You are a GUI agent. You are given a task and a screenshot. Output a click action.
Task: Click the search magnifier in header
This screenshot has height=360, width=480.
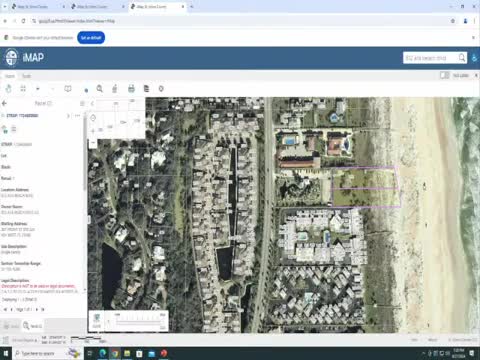(x=462, y=58)
